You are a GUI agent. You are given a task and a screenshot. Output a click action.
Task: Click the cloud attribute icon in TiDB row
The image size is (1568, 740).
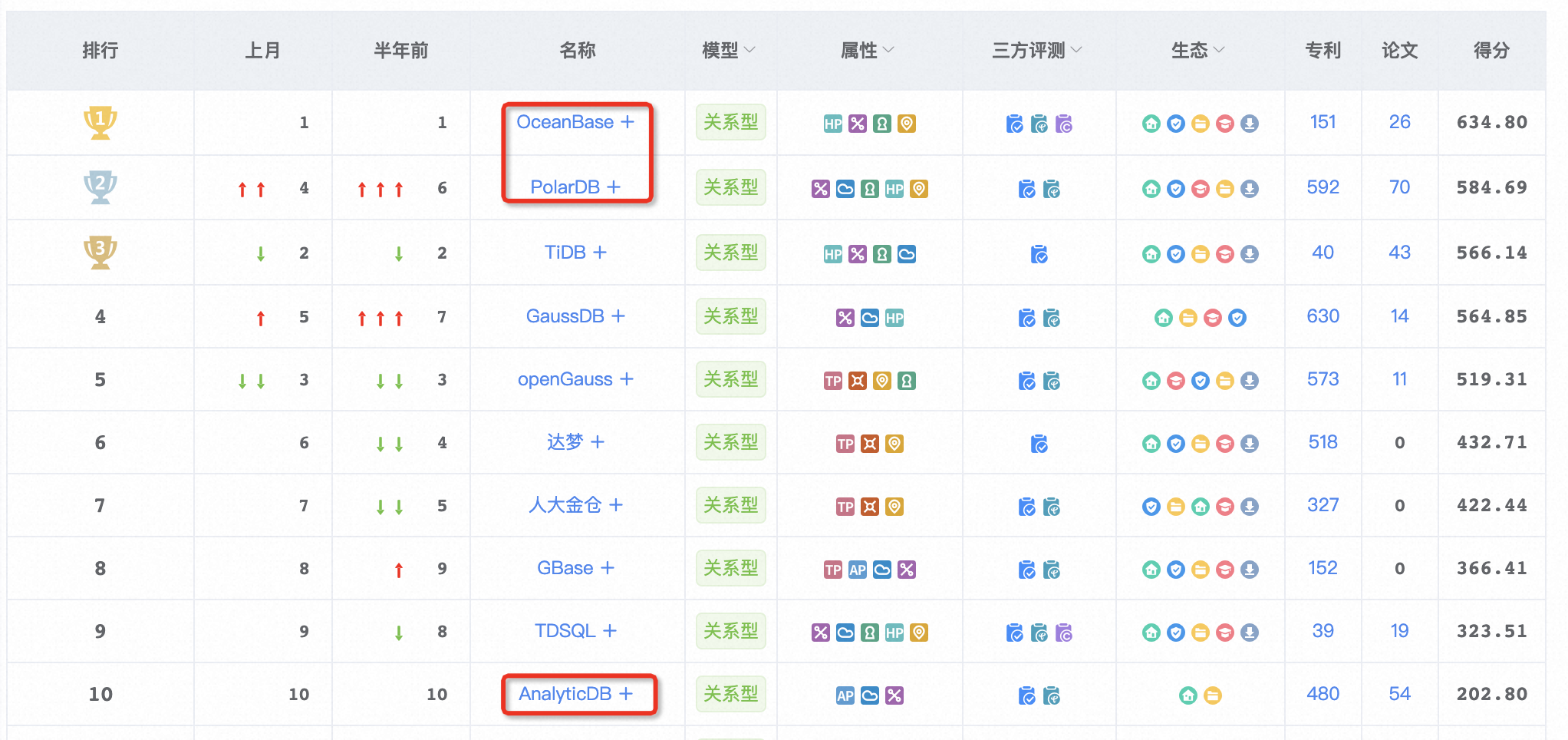coord(907,254)
